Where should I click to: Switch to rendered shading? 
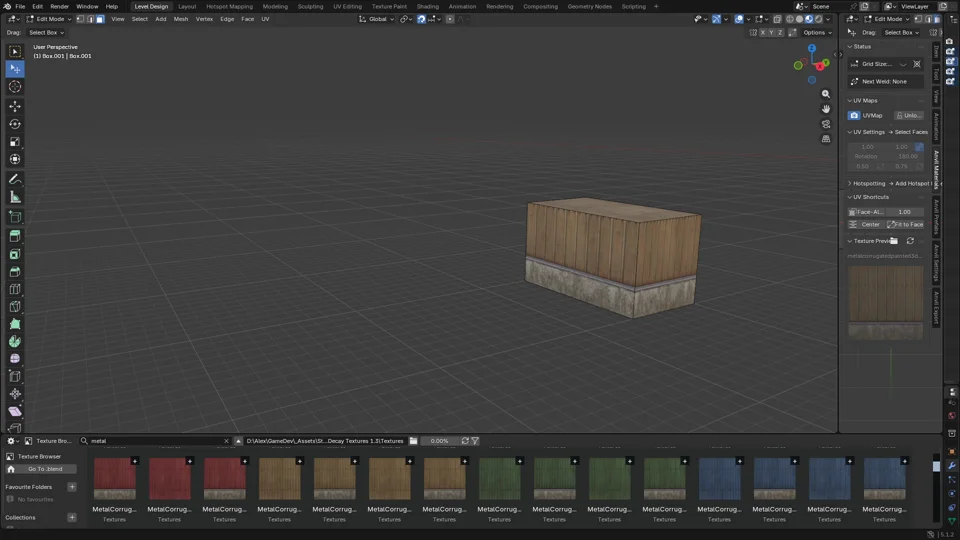[x=819, y=19]
